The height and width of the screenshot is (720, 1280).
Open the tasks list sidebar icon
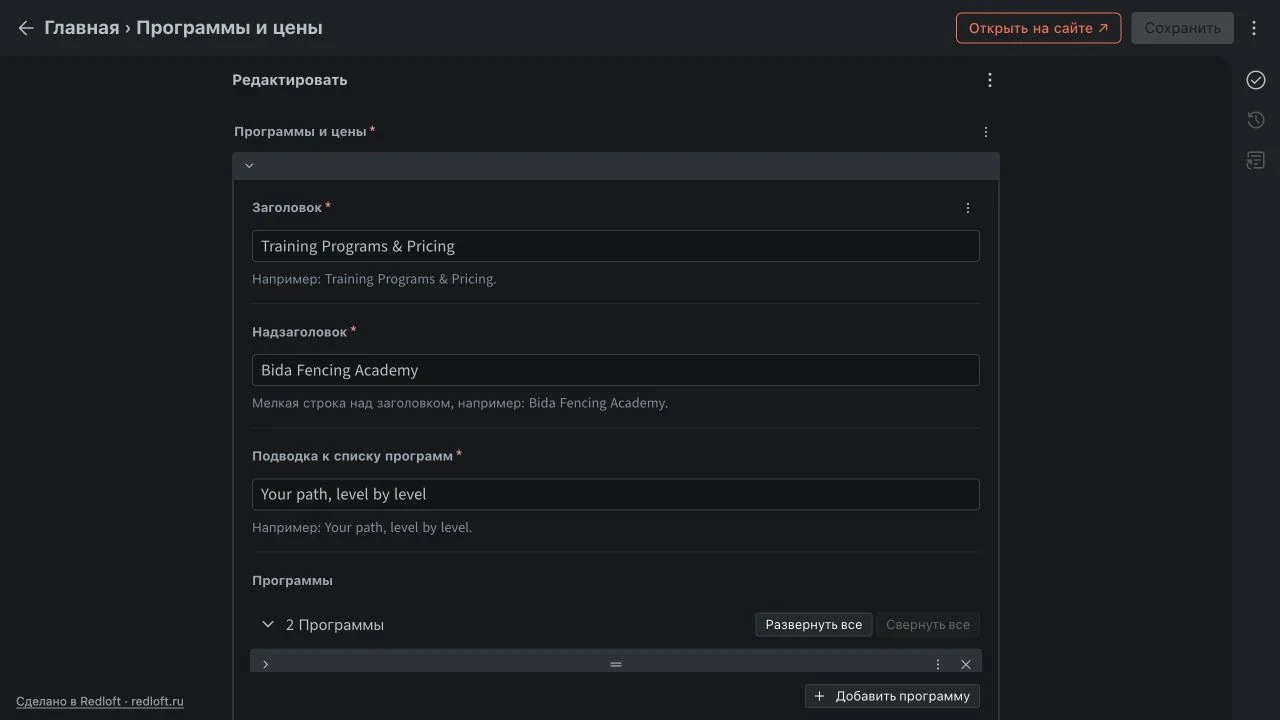[1256, 160]
